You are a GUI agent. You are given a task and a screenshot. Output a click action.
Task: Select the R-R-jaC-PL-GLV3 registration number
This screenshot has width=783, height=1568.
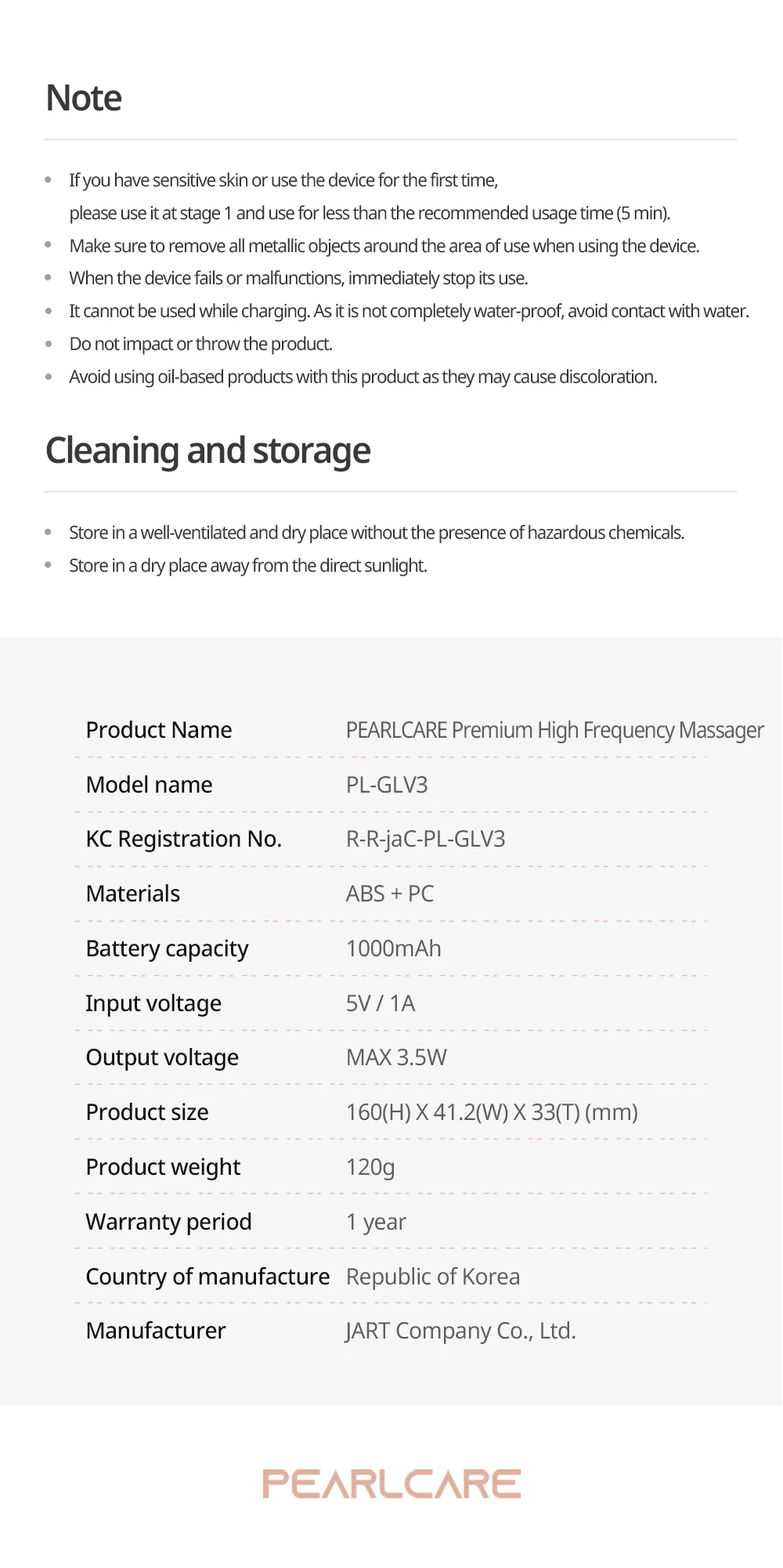(425, 839)
